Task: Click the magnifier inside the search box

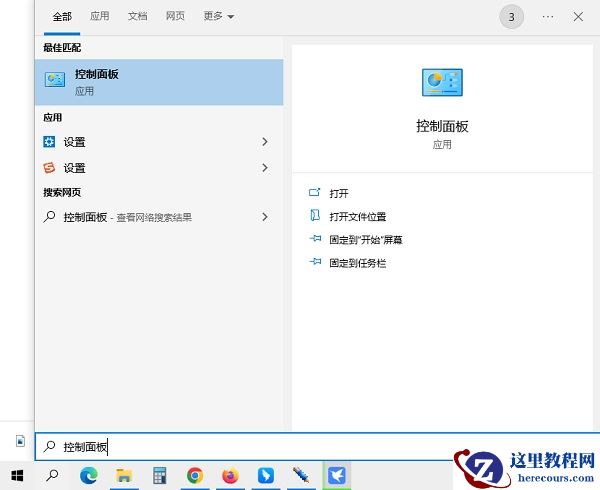Action: click(49, 446)
